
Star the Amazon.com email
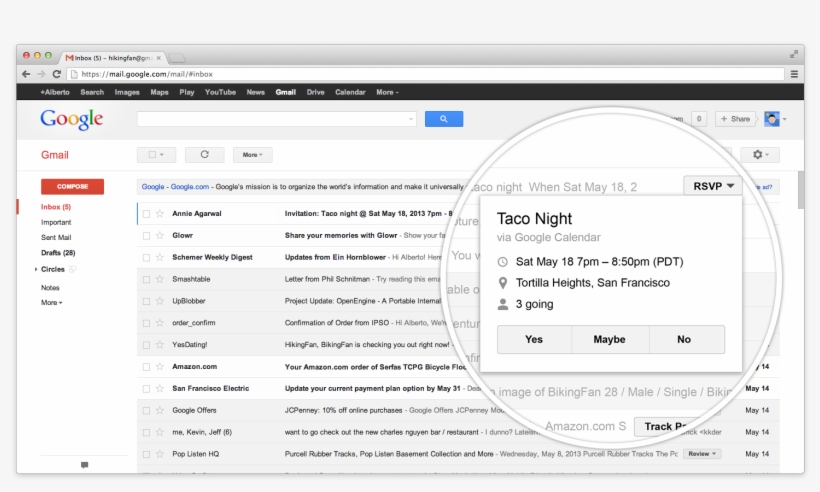pos(160,367)
